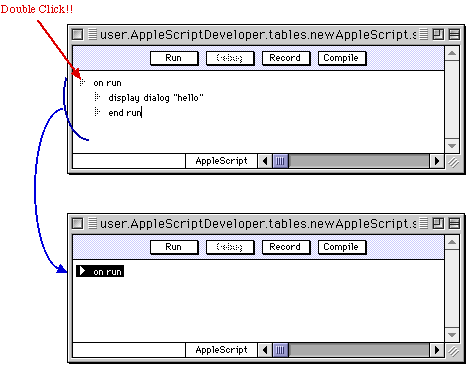Click scroll right arrow in upper window
468x367 pixels.
click(437, 161)
